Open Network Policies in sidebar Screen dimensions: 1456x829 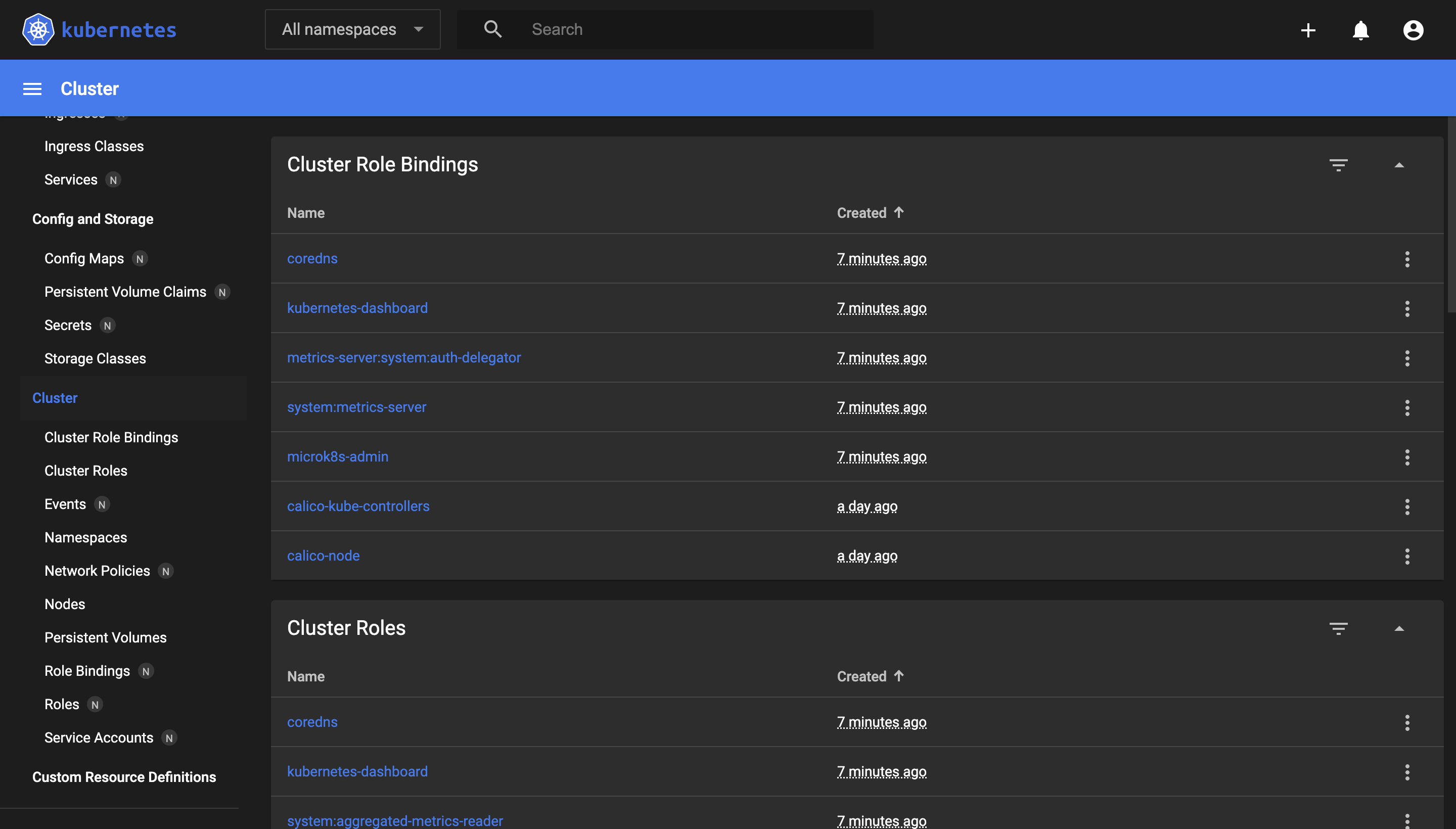98,571
